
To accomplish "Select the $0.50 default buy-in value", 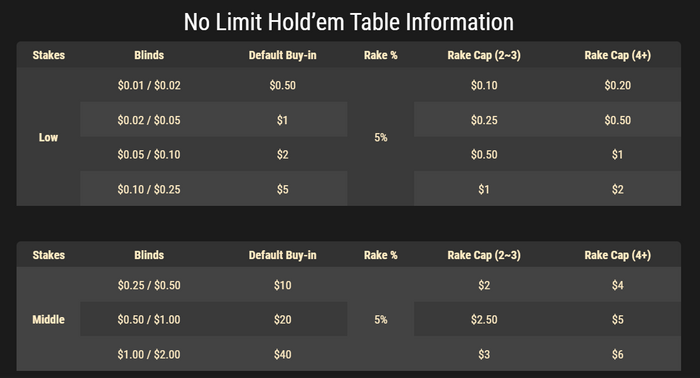I will tap(283, 85).
